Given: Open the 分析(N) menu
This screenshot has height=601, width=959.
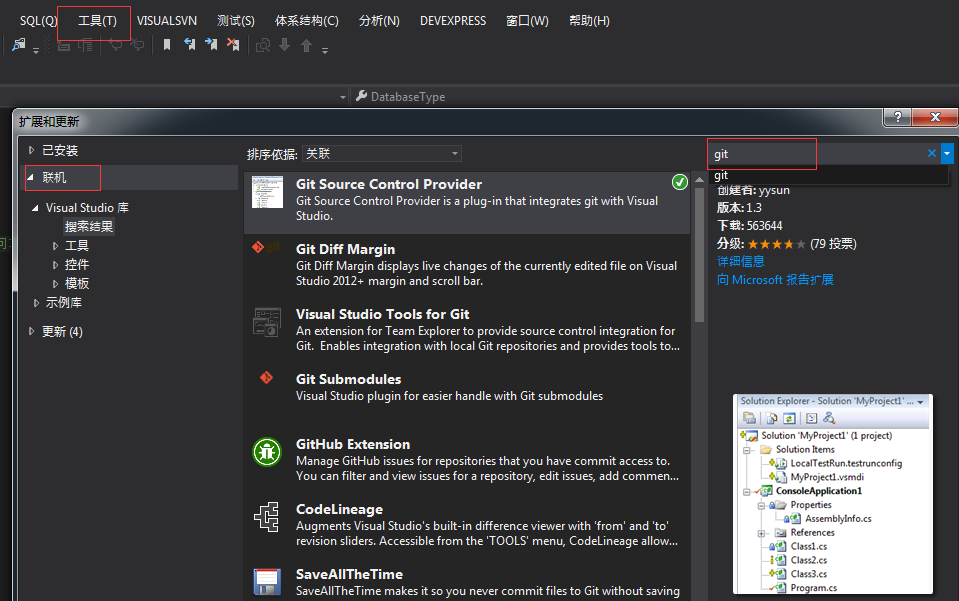Looking at the screenshot, I should click(x=379, y=21).
